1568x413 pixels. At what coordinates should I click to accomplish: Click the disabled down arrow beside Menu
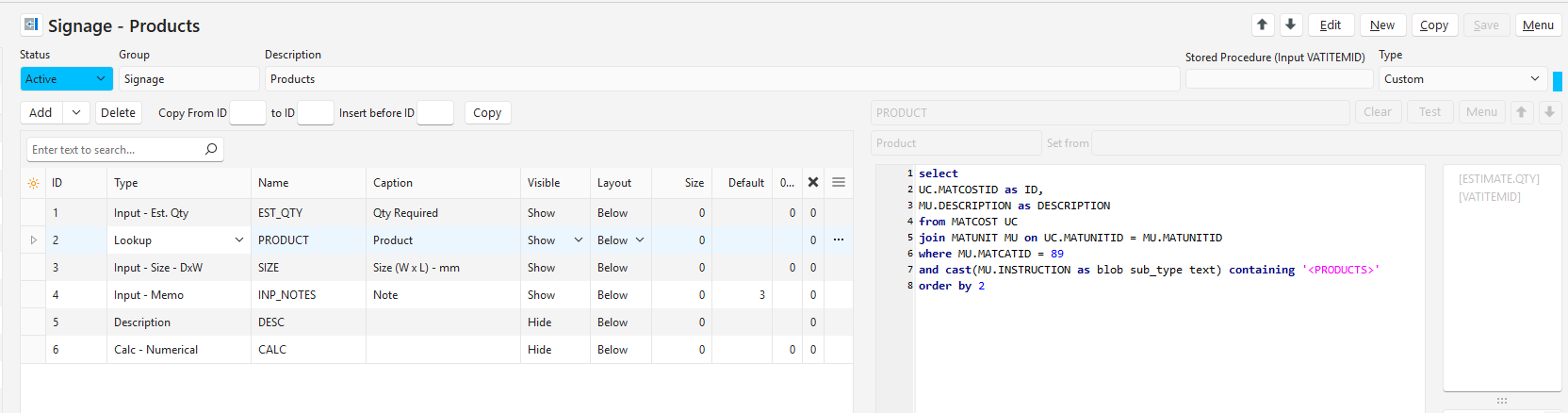[1549, 112]
